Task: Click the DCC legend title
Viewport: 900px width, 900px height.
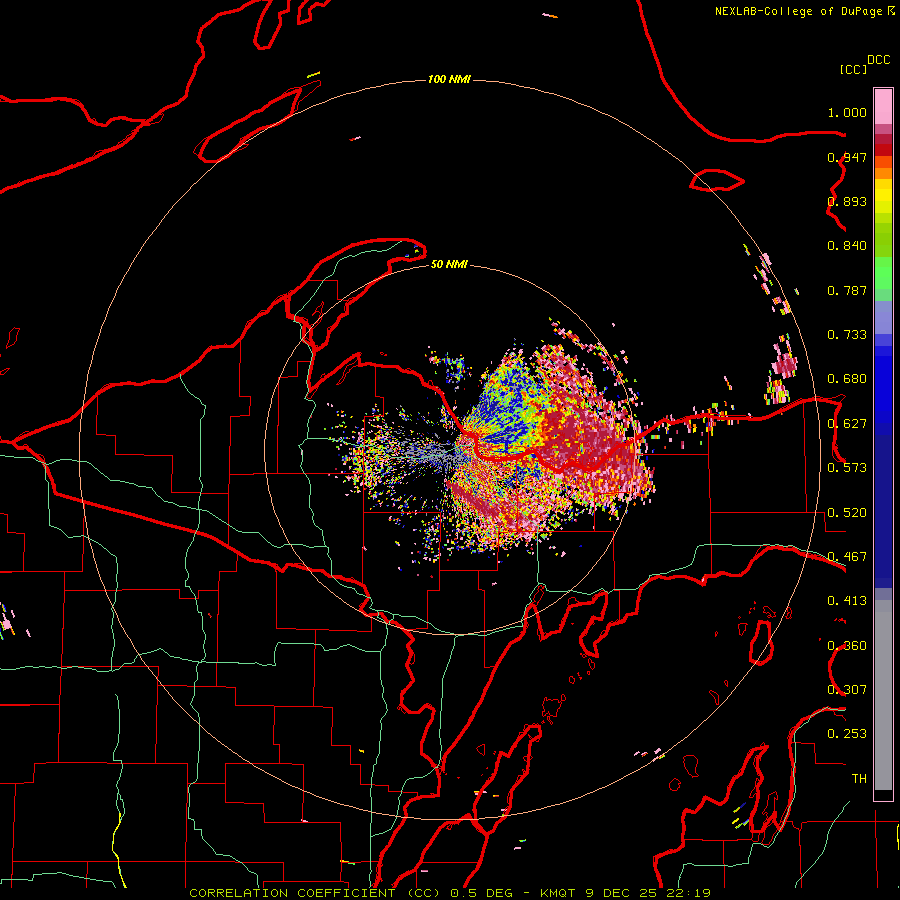Action: [x=878, y=60]
